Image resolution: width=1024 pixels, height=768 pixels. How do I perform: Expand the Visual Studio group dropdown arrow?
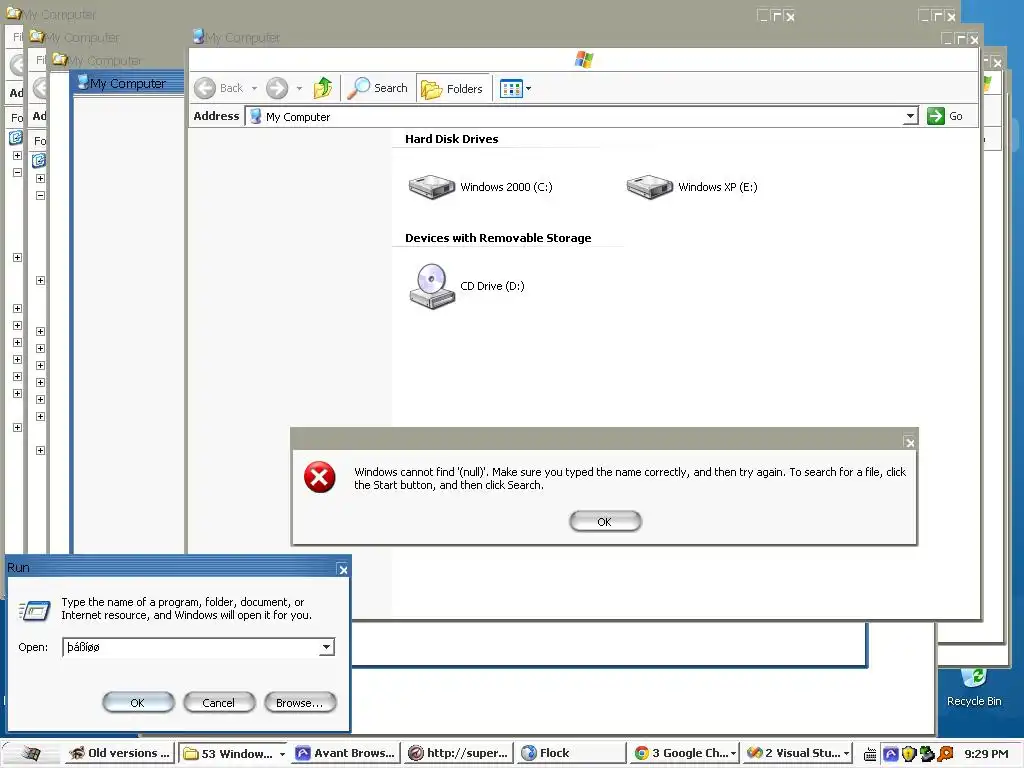click(x=846, y=754)
